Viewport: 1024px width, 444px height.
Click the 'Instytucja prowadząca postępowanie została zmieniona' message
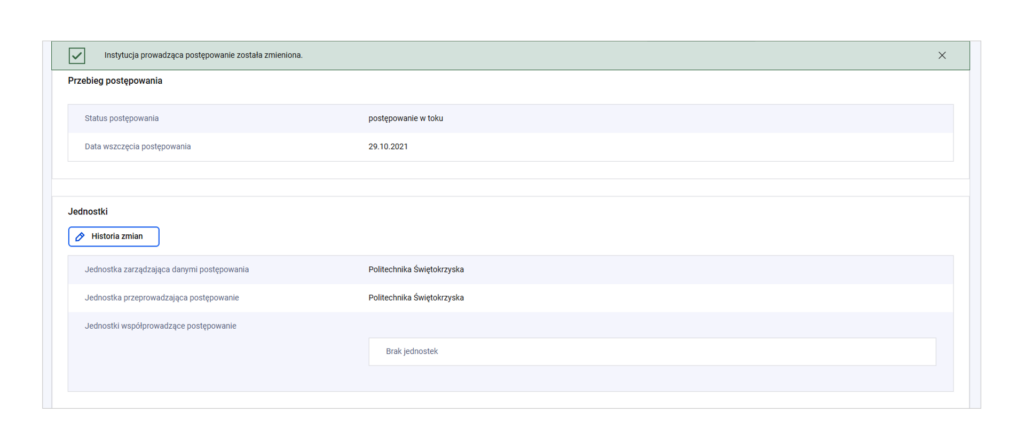pos(203,55)
